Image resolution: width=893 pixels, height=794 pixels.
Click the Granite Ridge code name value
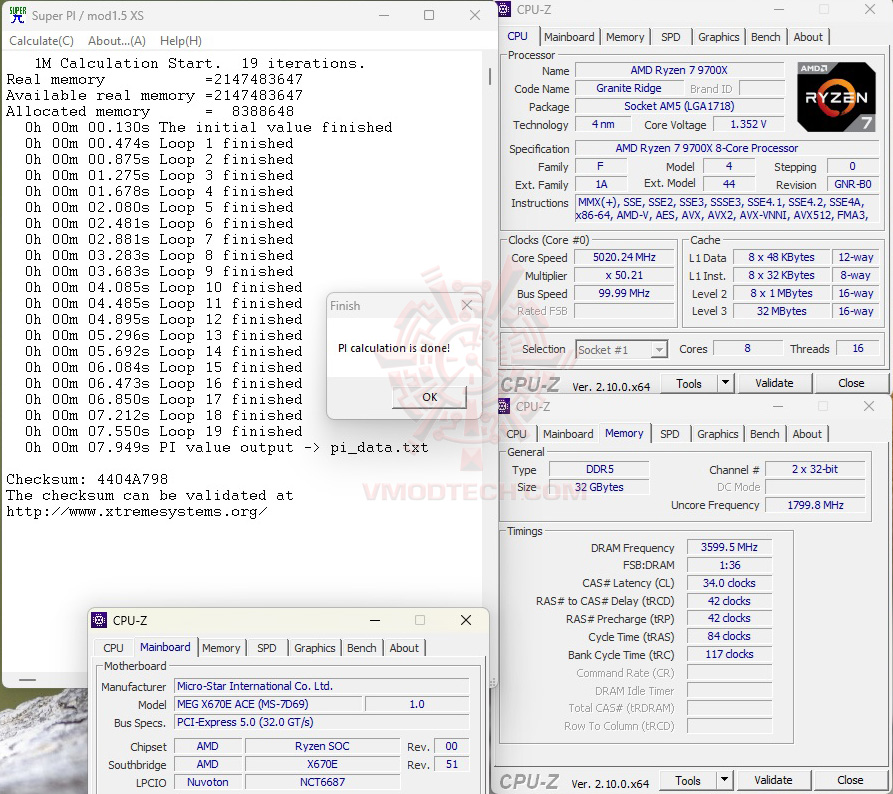coord(629,88)
